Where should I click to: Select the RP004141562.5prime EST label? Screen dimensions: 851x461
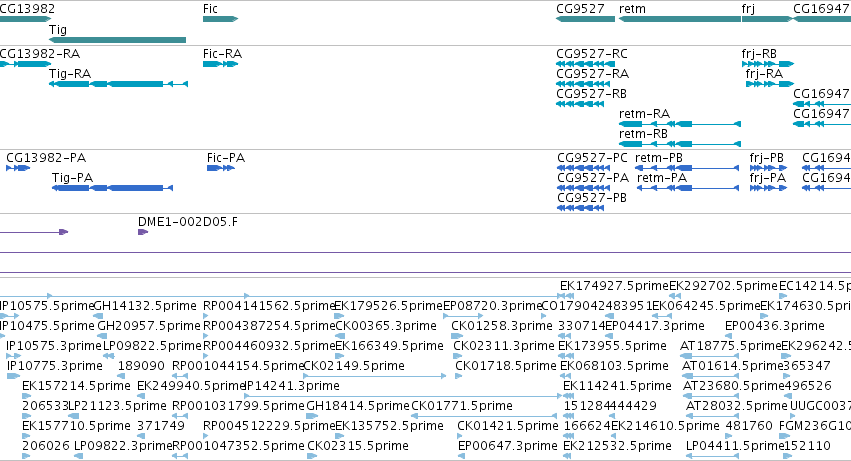pos(269,306)
